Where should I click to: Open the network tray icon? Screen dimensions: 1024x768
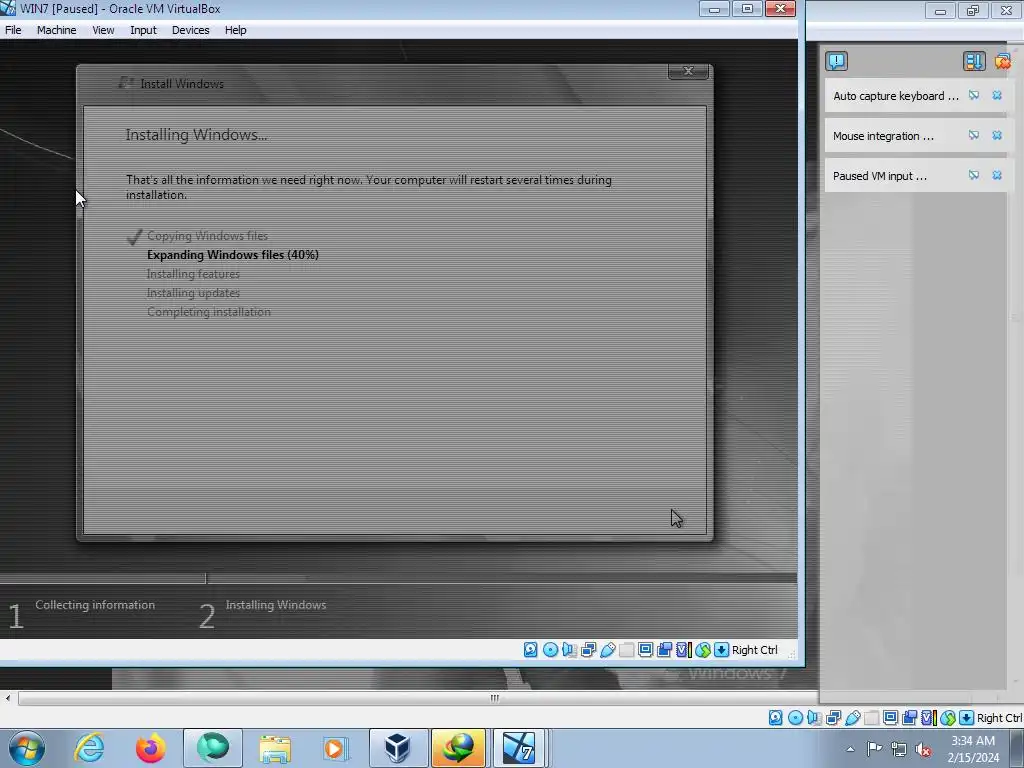[x=899, y=749]
